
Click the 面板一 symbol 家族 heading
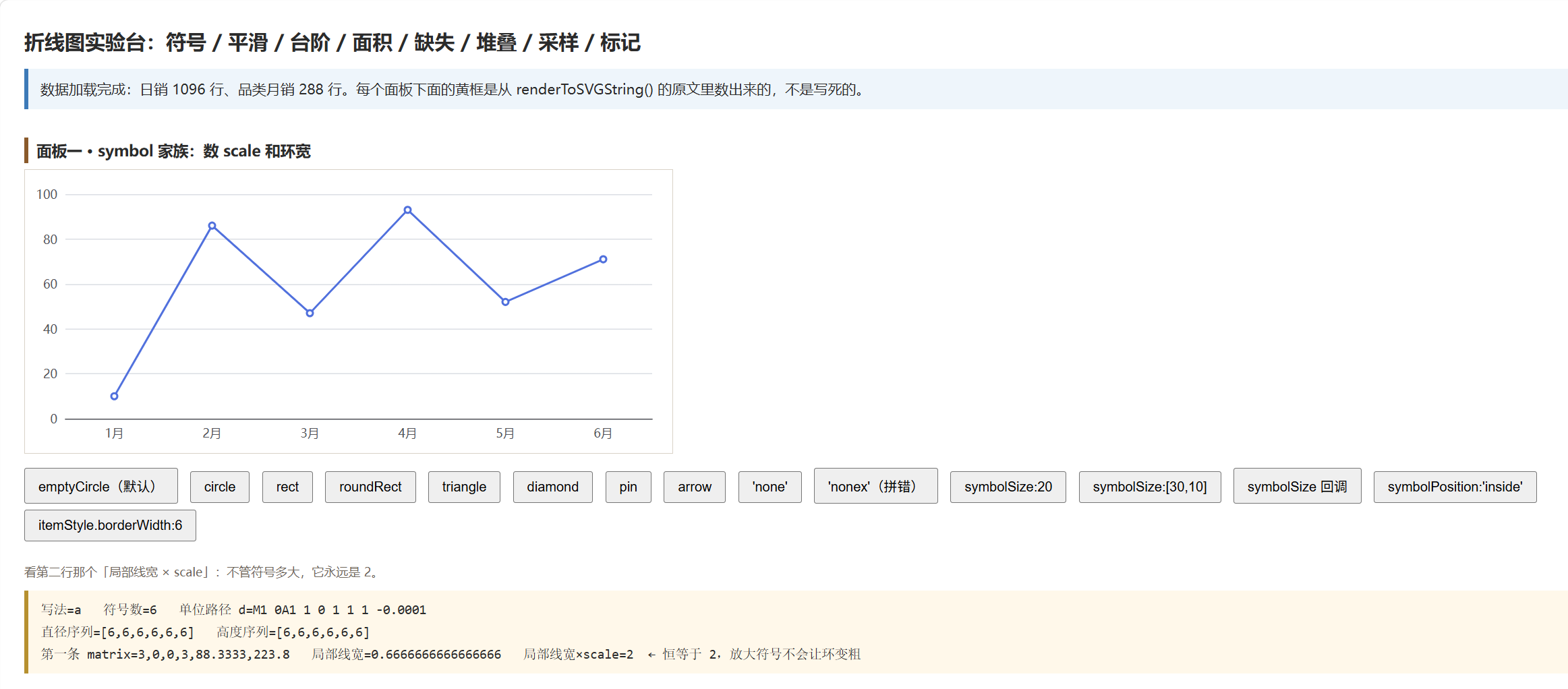173,151
